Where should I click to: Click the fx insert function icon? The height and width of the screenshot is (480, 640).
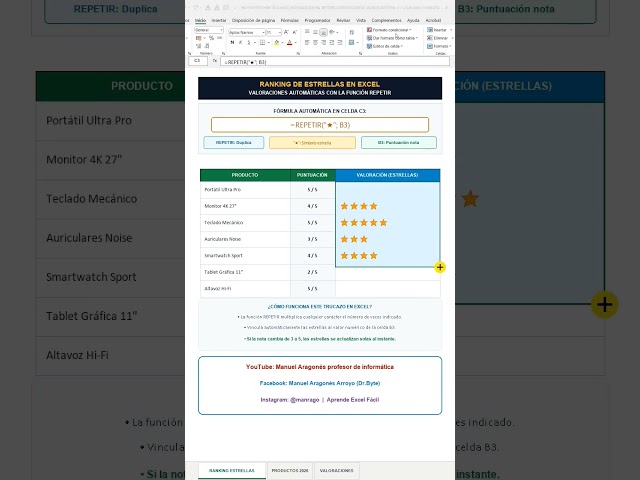(x=215, y=61)
